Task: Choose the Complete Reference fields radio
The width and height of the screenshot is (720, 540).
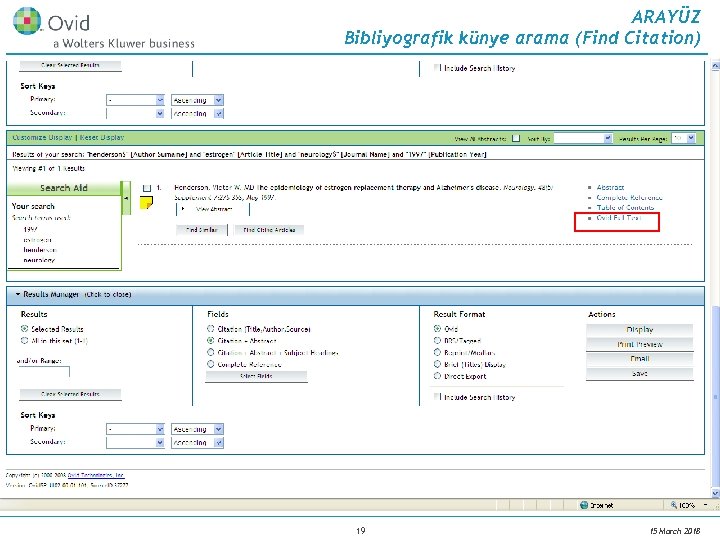Action: point(210,364)
